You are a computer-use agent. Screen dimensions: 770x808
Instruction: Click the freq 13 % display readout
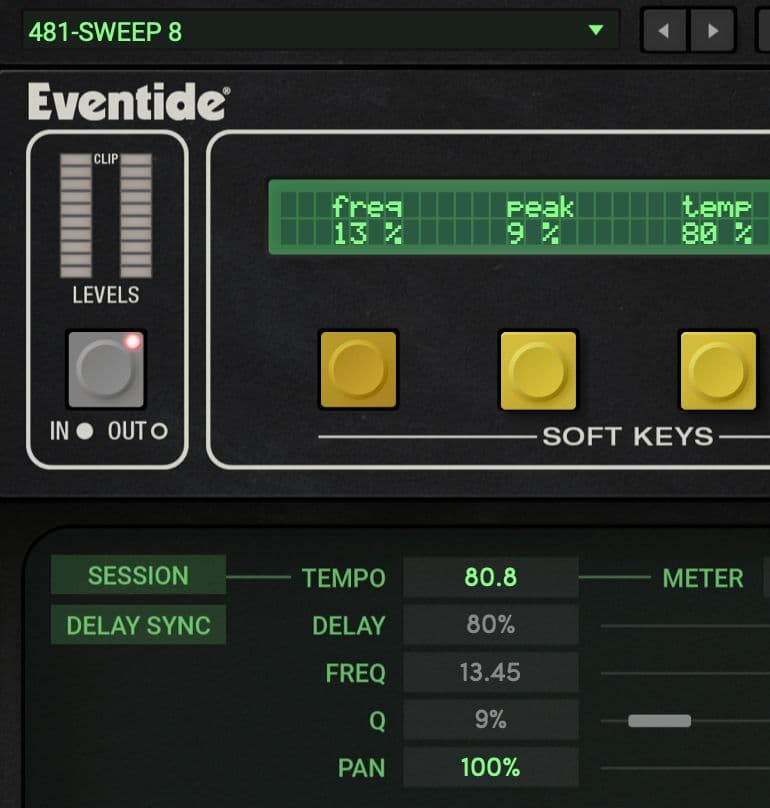pyautogui.click(x=367, y=220)
